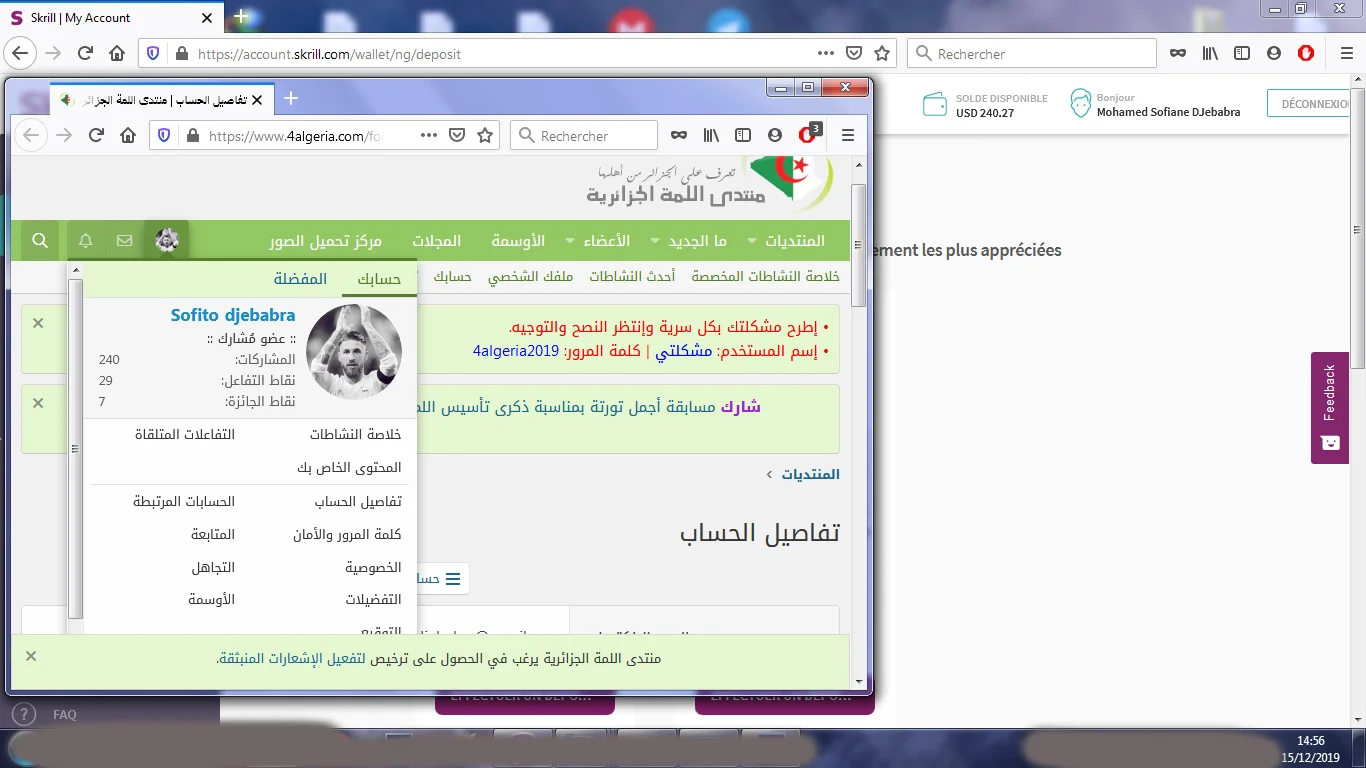Click the Sofito djebabra username link
The height and width of the screenshot is (768, 1366).
click(x=233, y=315)
